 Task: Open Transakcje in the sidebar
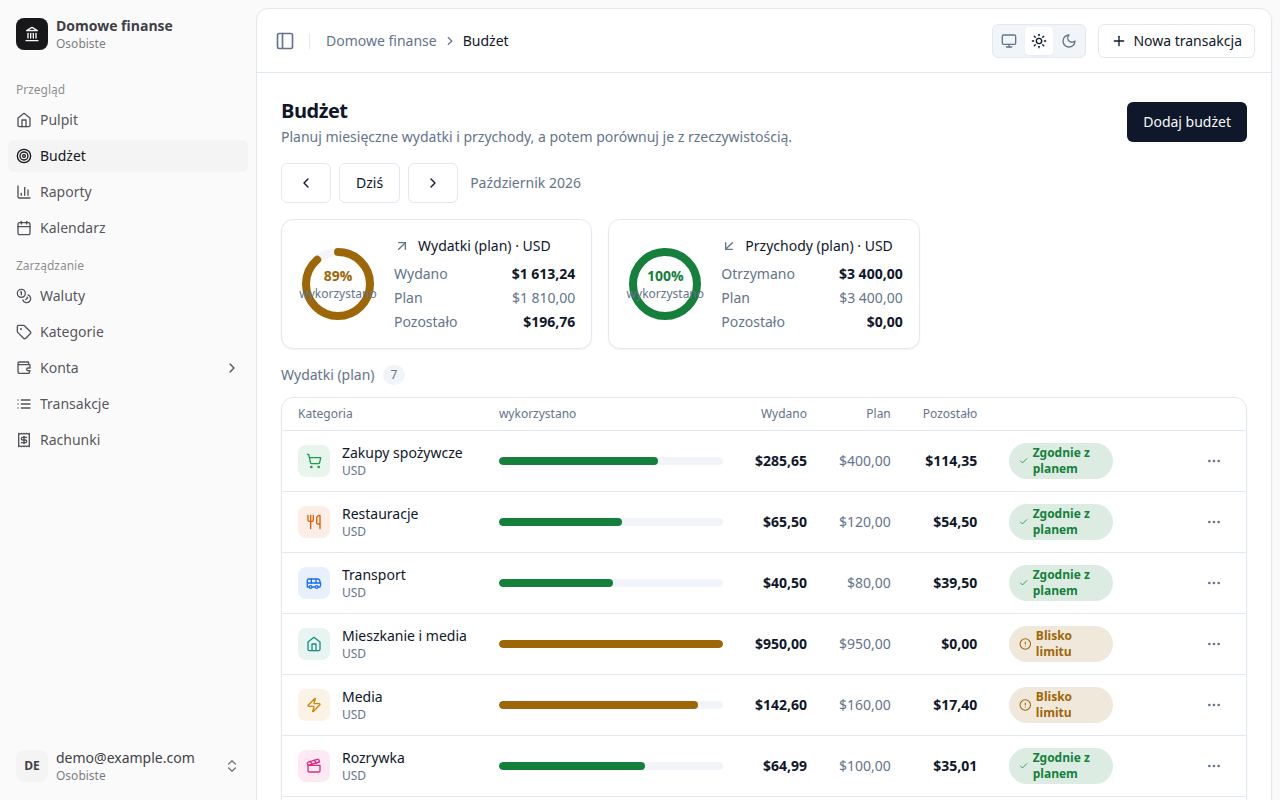(x=128, y=404)
